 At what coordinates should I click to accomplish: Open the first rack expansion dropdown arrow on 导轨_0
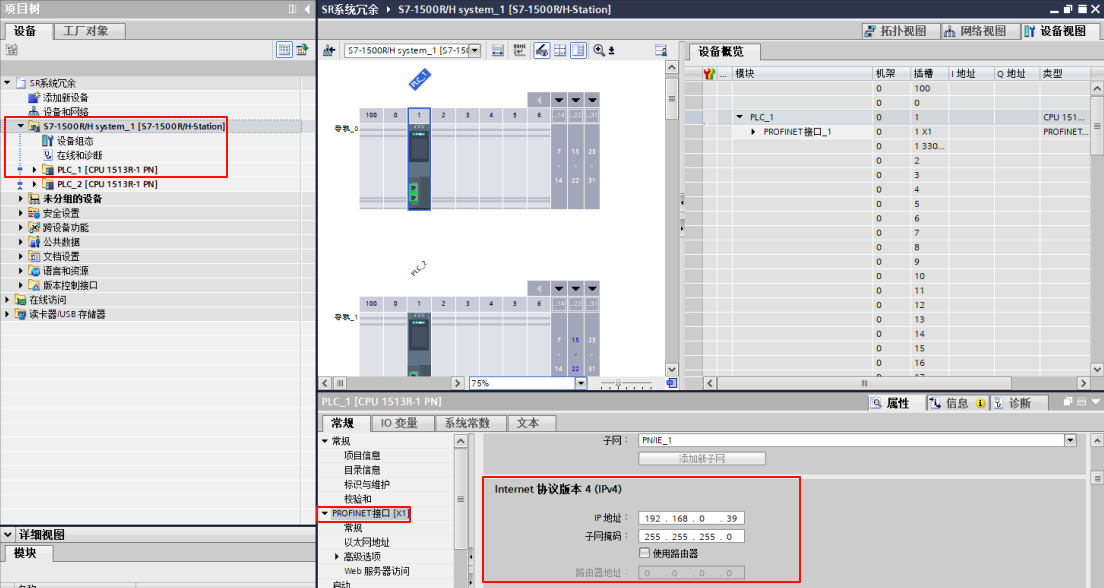(558, 99)
